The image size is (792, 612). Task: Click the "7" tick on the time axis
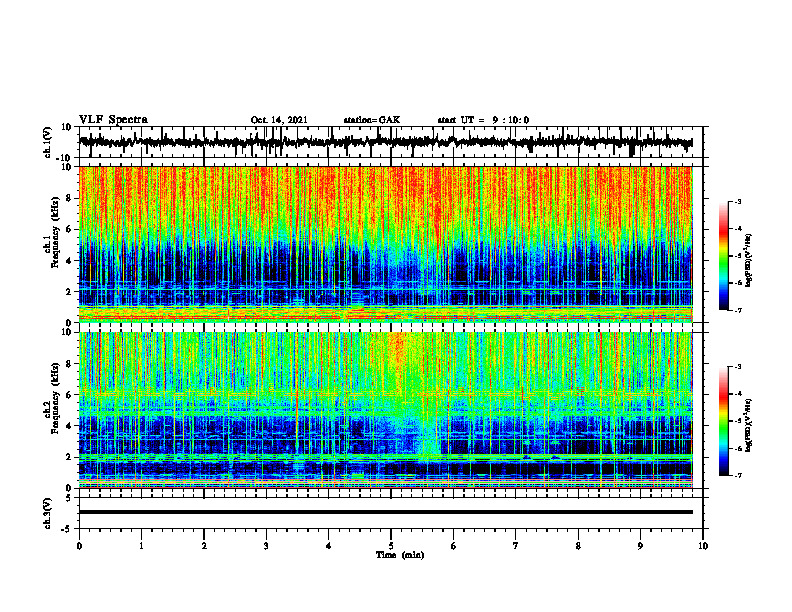coord(516,546)
